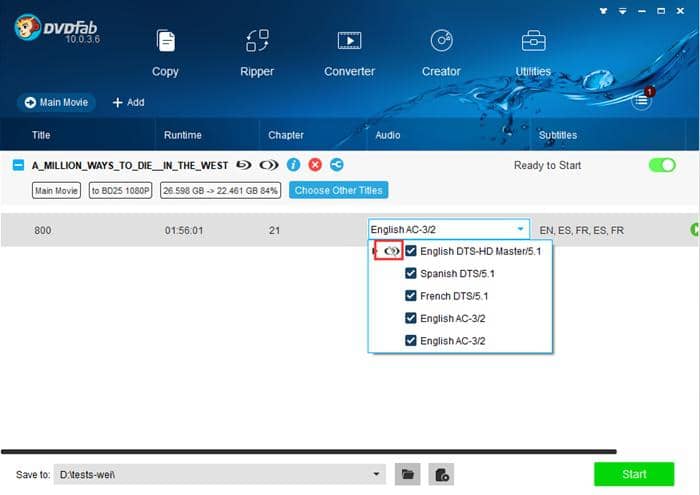
Task: Click the audio preview icon beside title
Action: (269, 165)
